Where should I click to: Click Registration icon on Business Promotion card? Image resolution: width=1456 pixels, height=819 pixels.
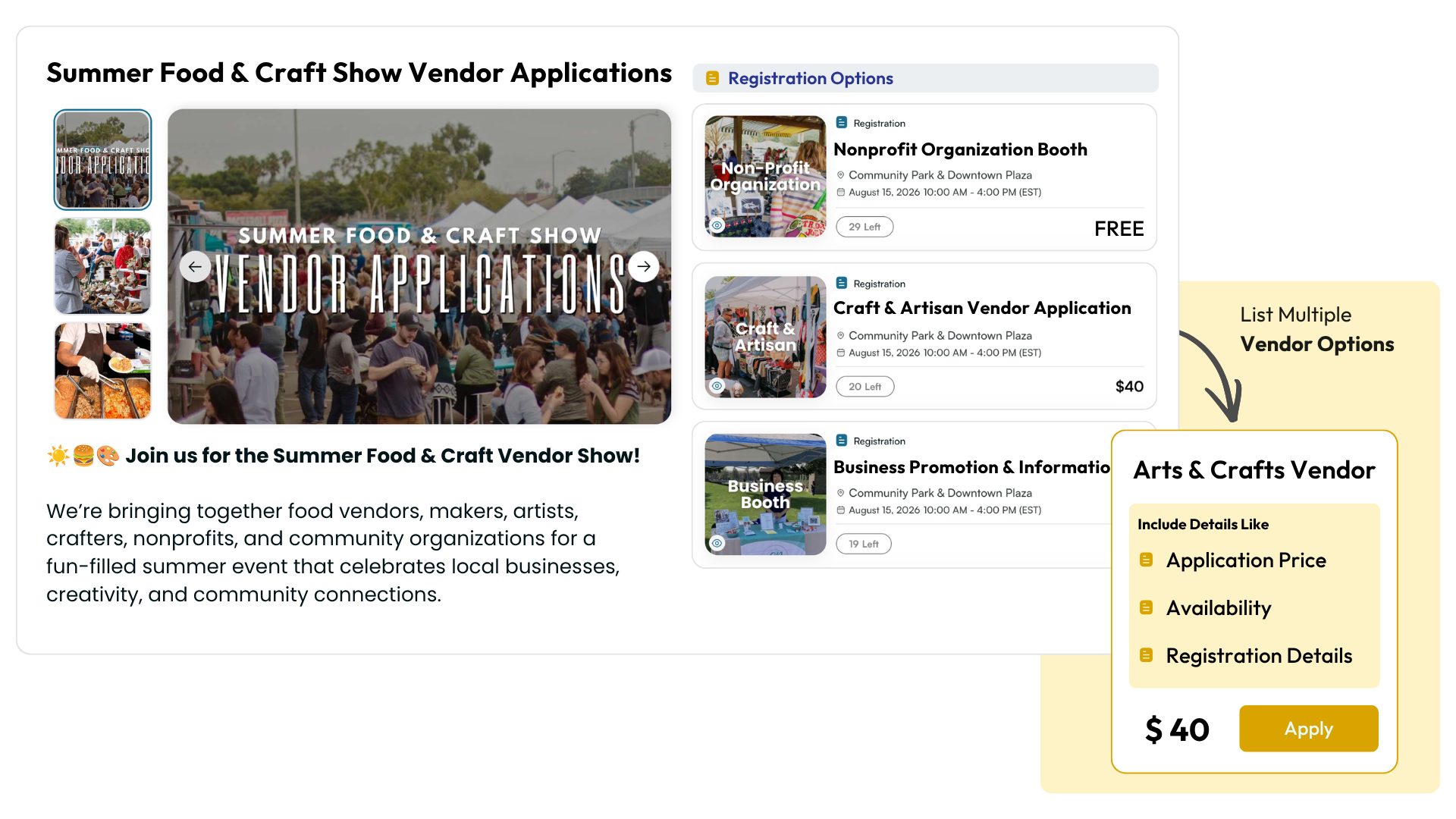pyautogui.click(x=841, y=441)
